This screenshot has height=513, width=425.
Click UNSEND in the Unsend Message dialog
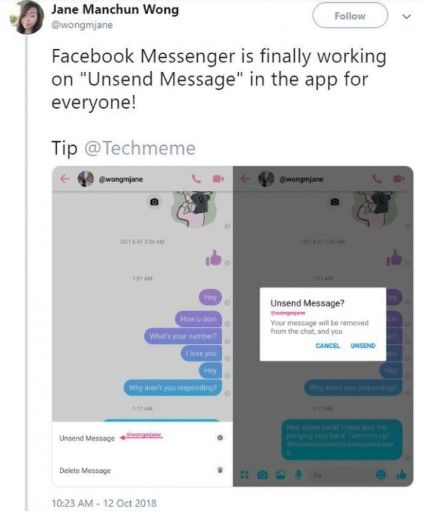click(x=363, y=346)
